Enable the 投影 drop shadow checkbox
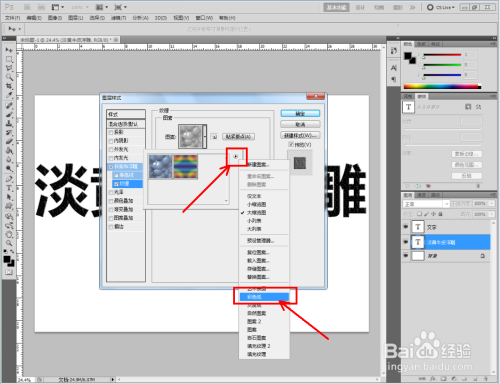 coord(111,132)
